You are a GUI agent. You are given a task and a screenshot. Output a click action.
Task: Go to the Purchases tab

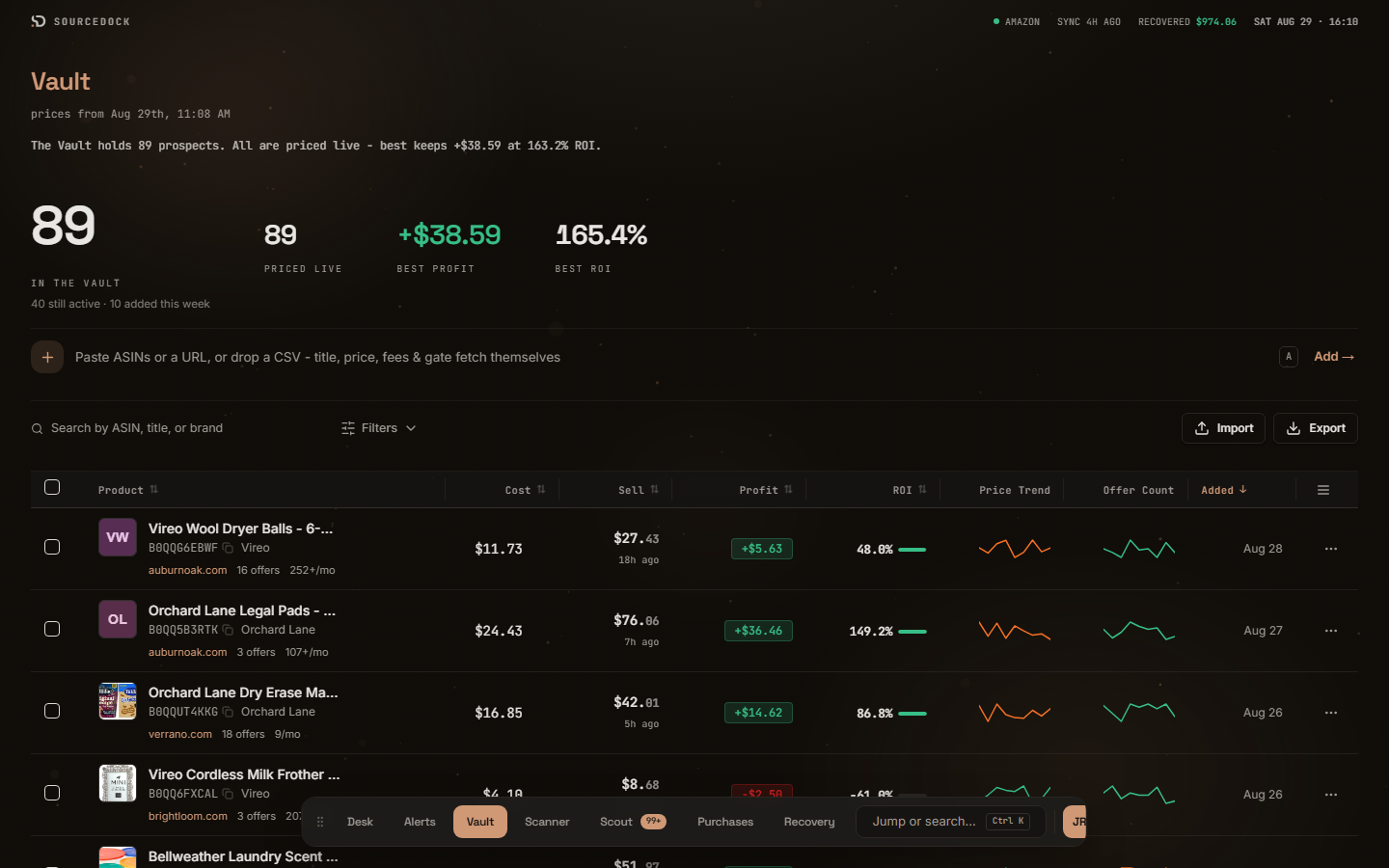(725, 822)
